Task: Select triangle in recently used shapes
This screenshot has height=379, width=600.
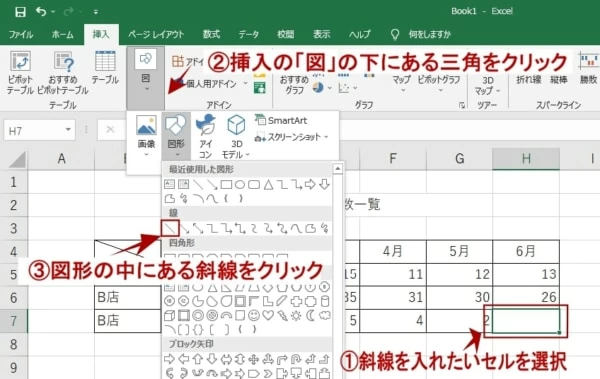Action: coord(269,185)
